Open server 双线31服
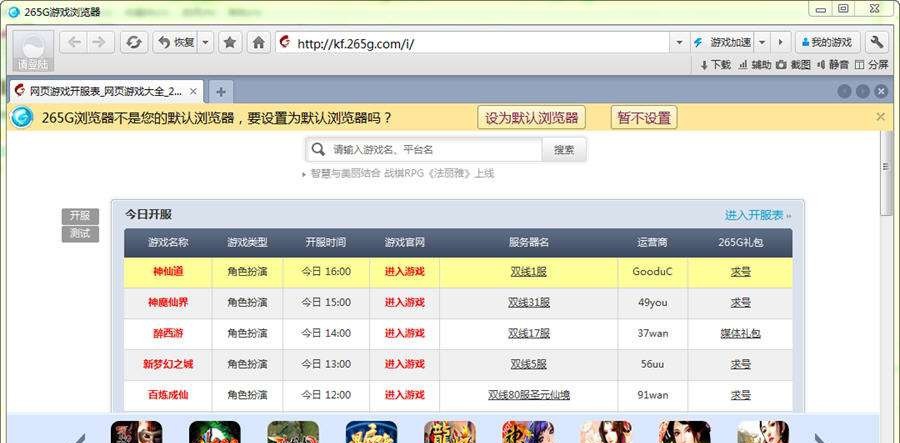The height and width of the screenshot is (443, 900). (x=529, y=302)
